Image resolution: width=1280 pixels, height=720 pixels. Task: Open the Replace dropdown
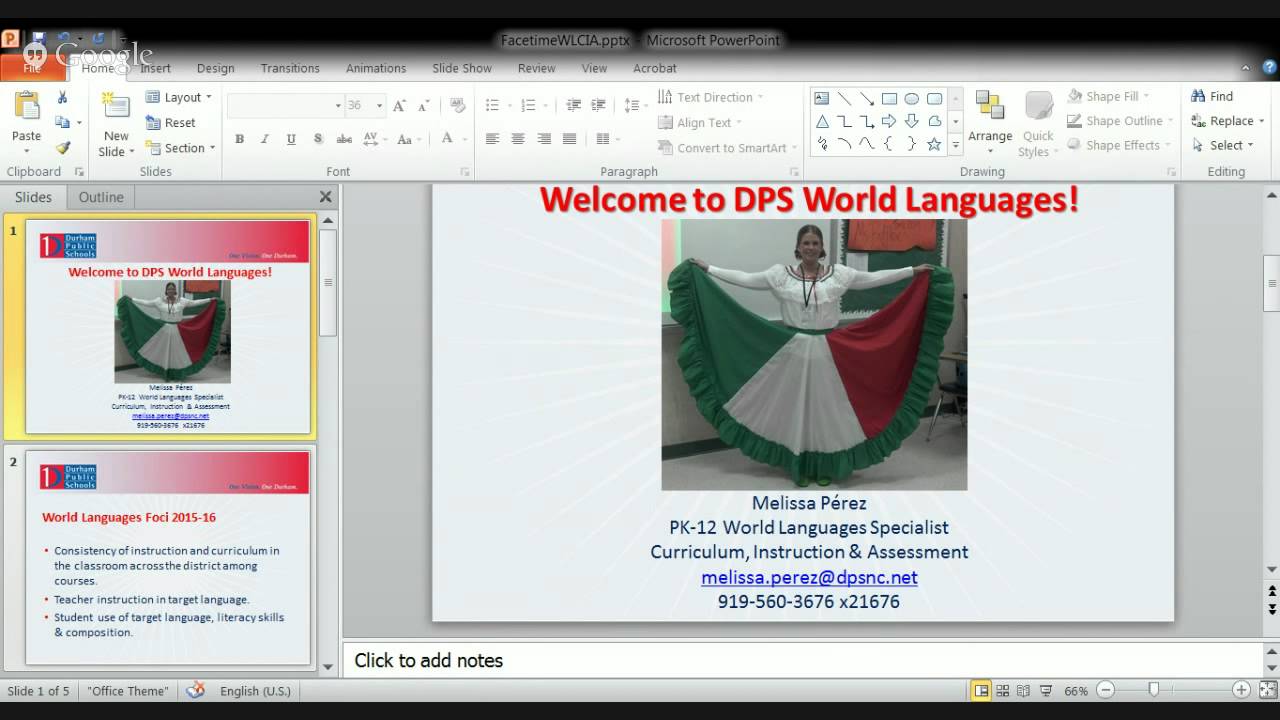(1262, 121)
